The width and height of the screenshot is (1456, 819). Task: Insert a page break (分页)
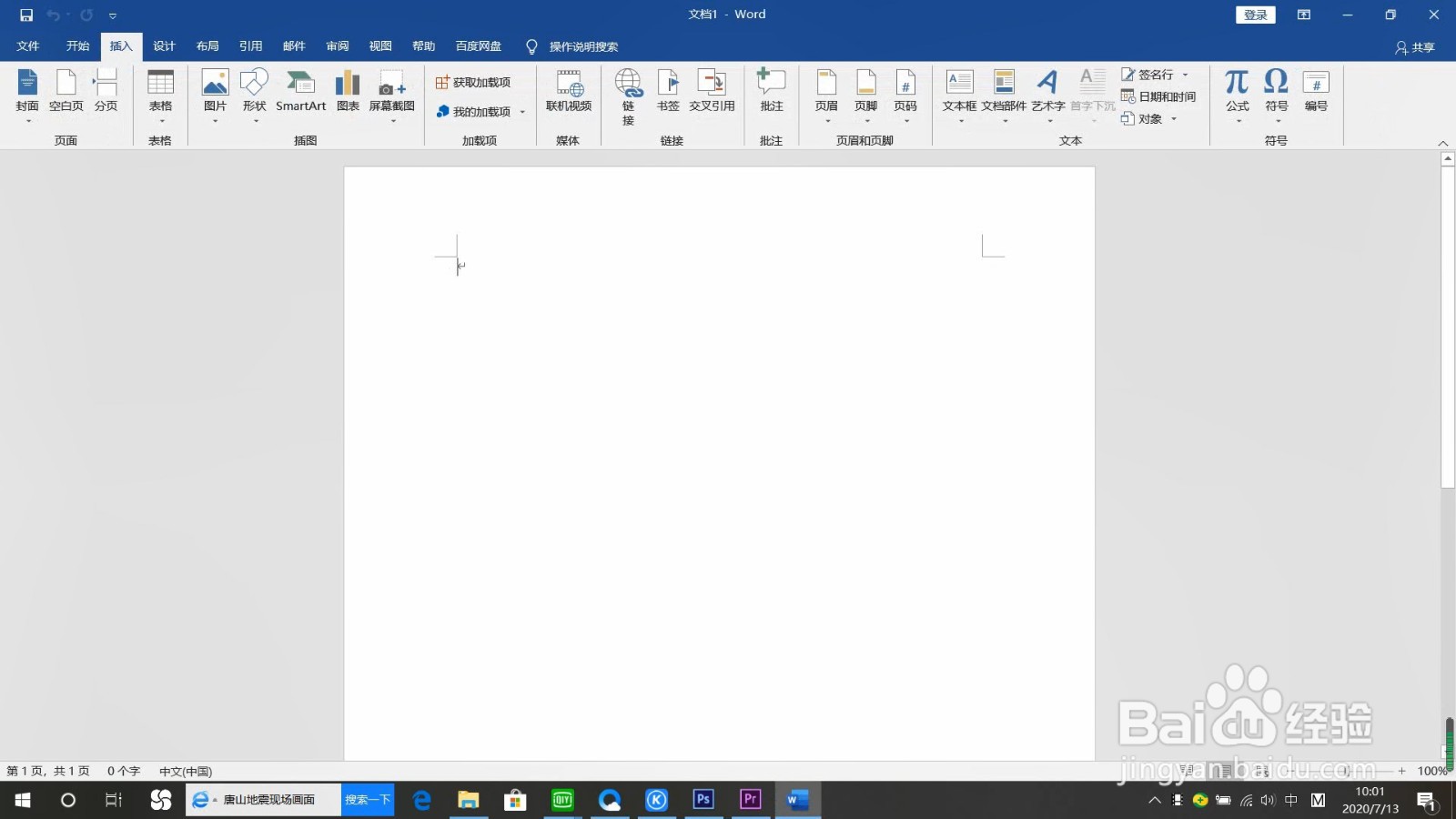[106, 91]
